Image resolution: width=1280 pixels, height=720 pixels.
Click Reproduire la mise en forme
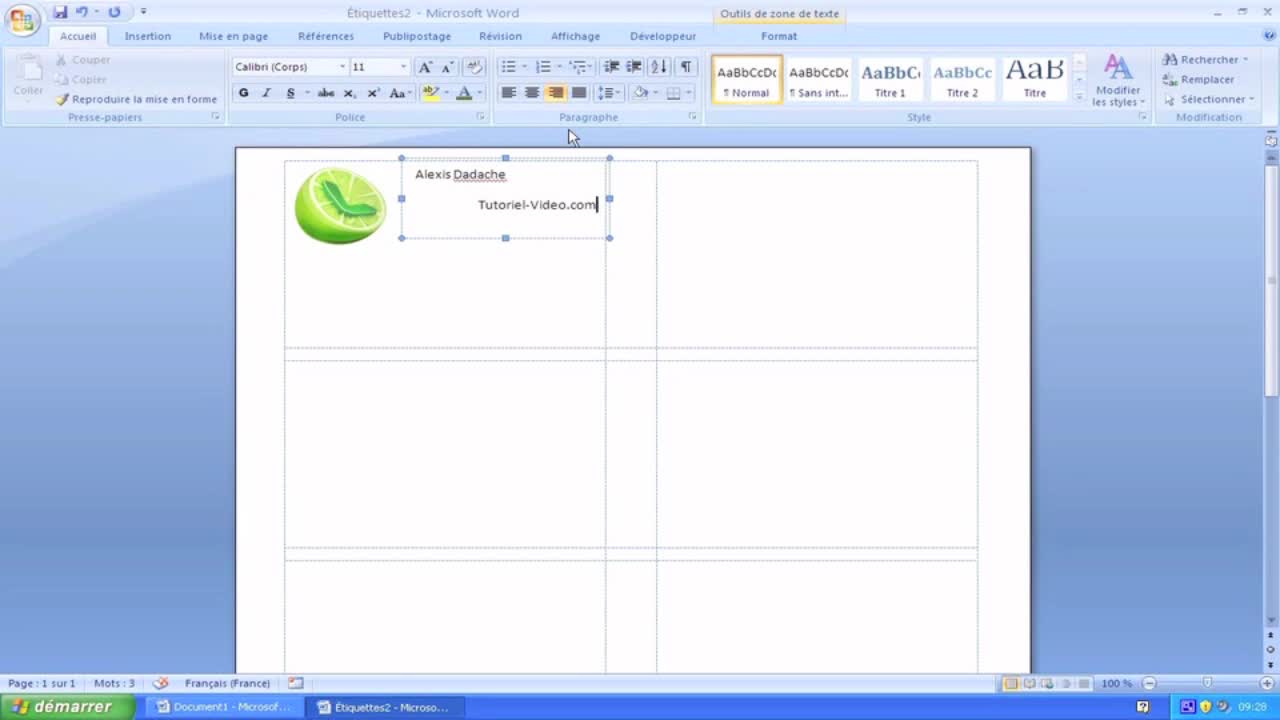[x=136, y=99]
